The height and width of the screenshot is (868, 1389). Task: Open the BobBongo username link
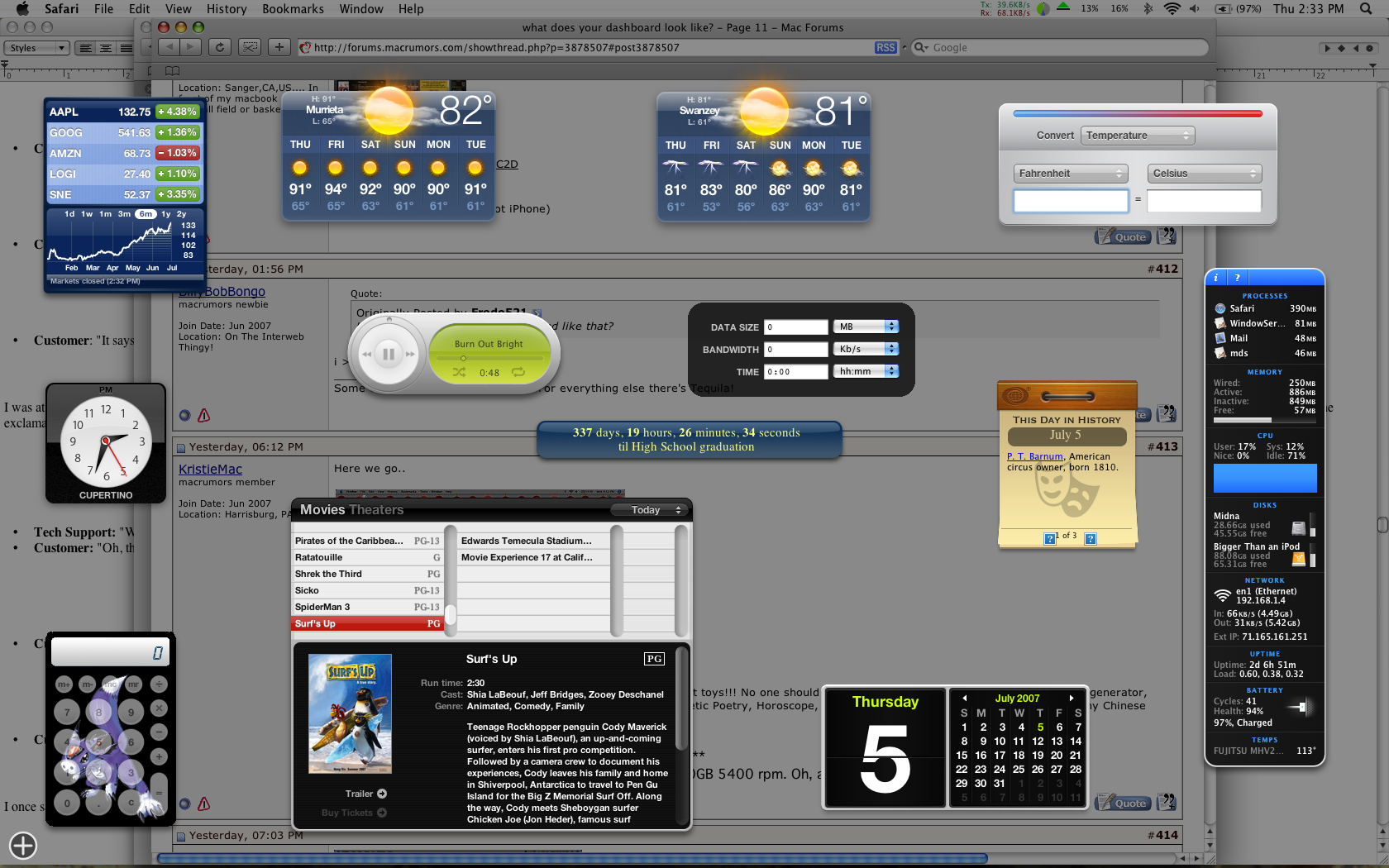[x=222, y=292]
